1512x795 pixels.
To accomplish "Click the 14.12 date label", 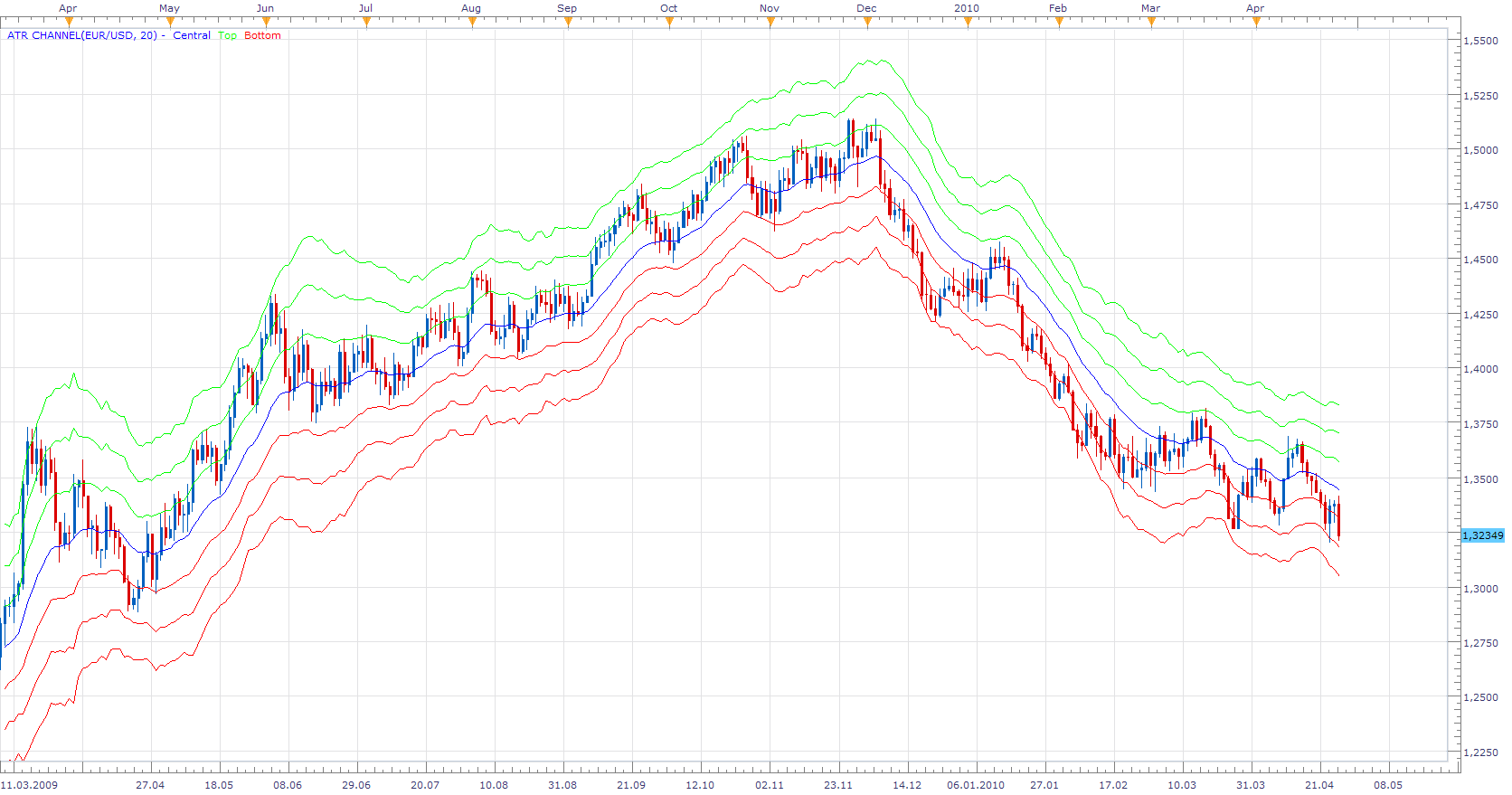I will click(x=907, y=784).
